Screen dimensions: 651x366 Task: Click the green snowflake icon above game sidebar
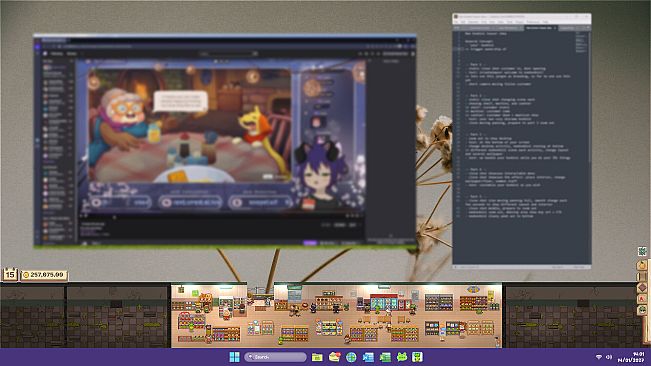[x=642, y=251]
